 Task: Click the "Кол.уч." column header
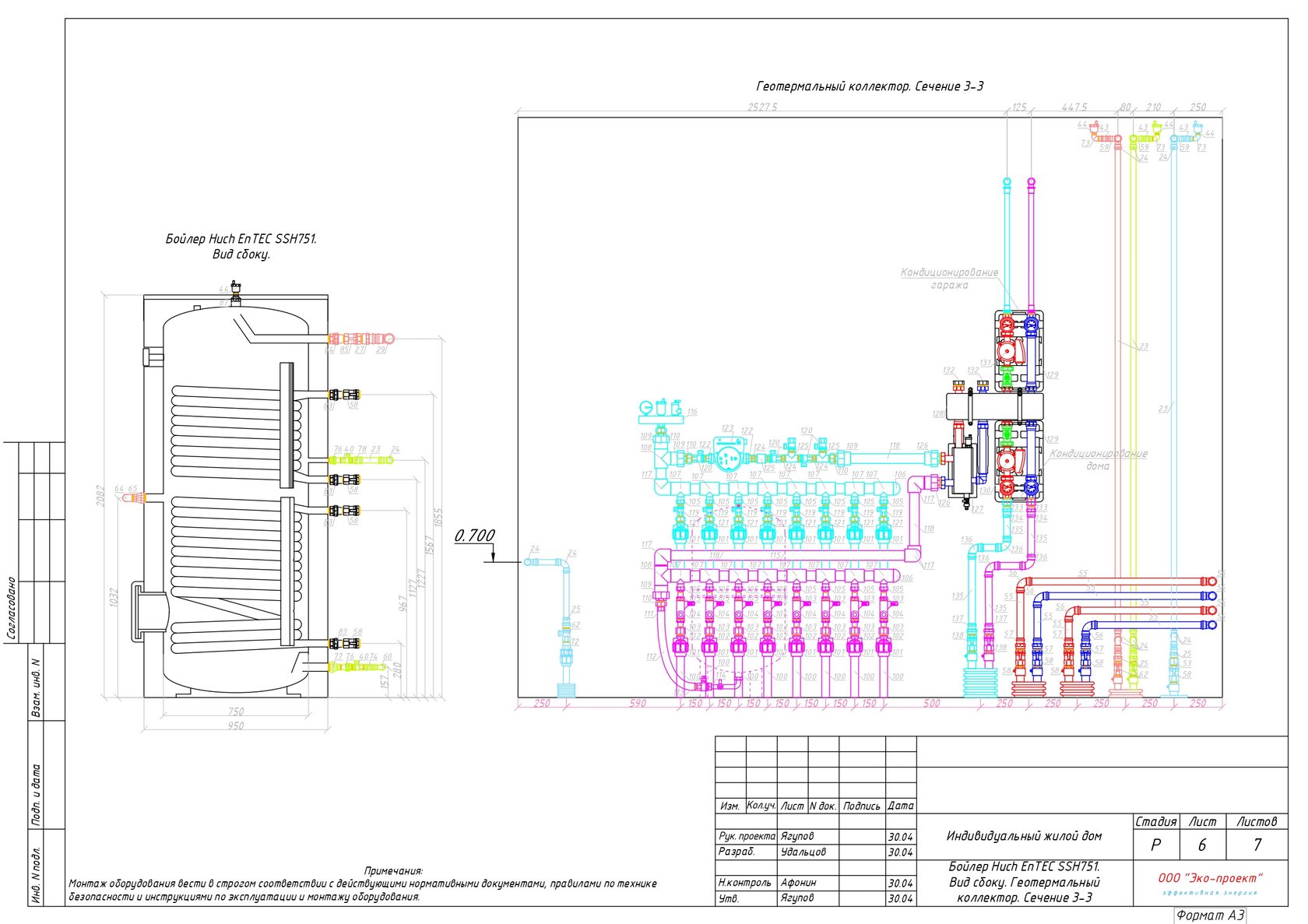pos(761,806)
